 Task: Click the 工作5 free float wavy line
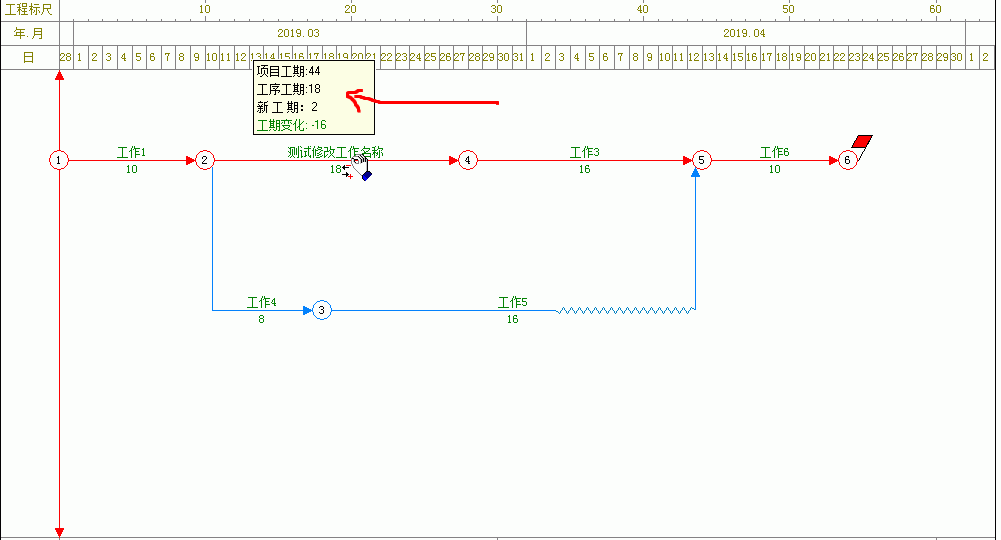point(625,310)
